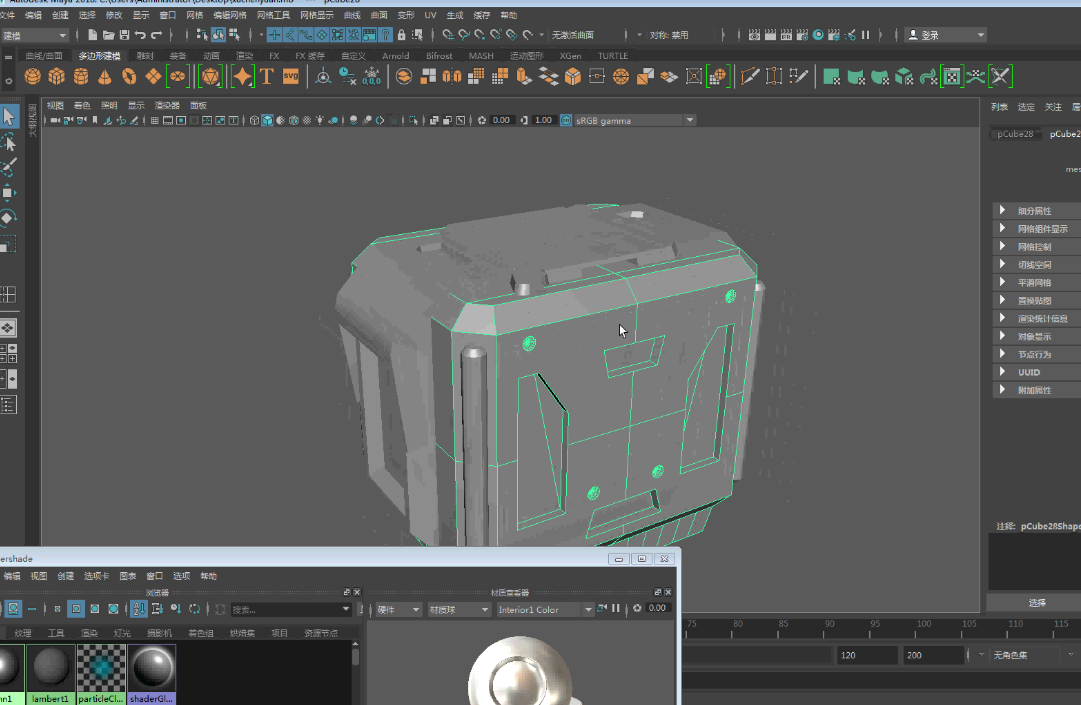Click the polygon sphere shelf icon
1081x705 pixels.
pos(33,76)
